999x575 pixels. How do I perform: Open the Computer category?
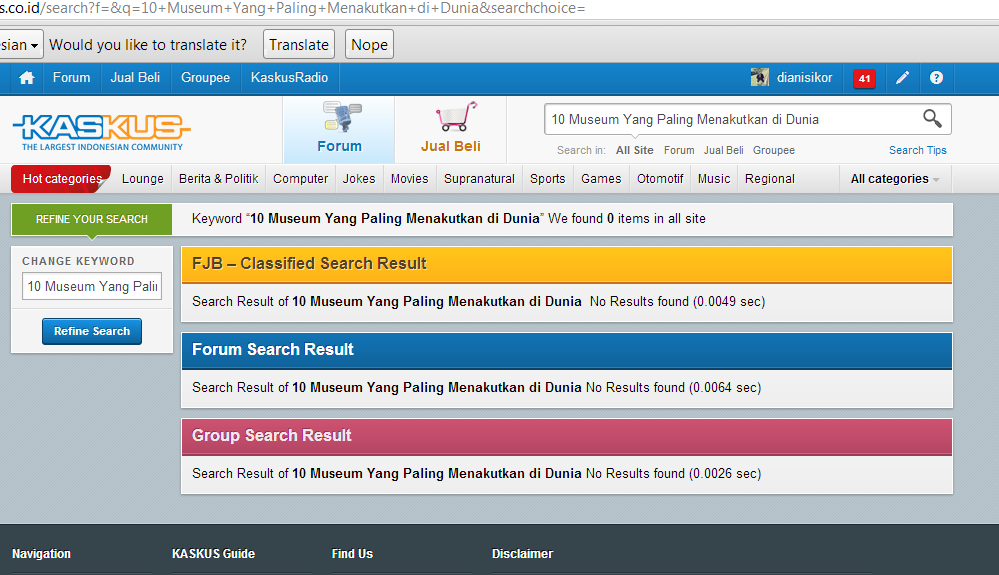tap(301, 179)
